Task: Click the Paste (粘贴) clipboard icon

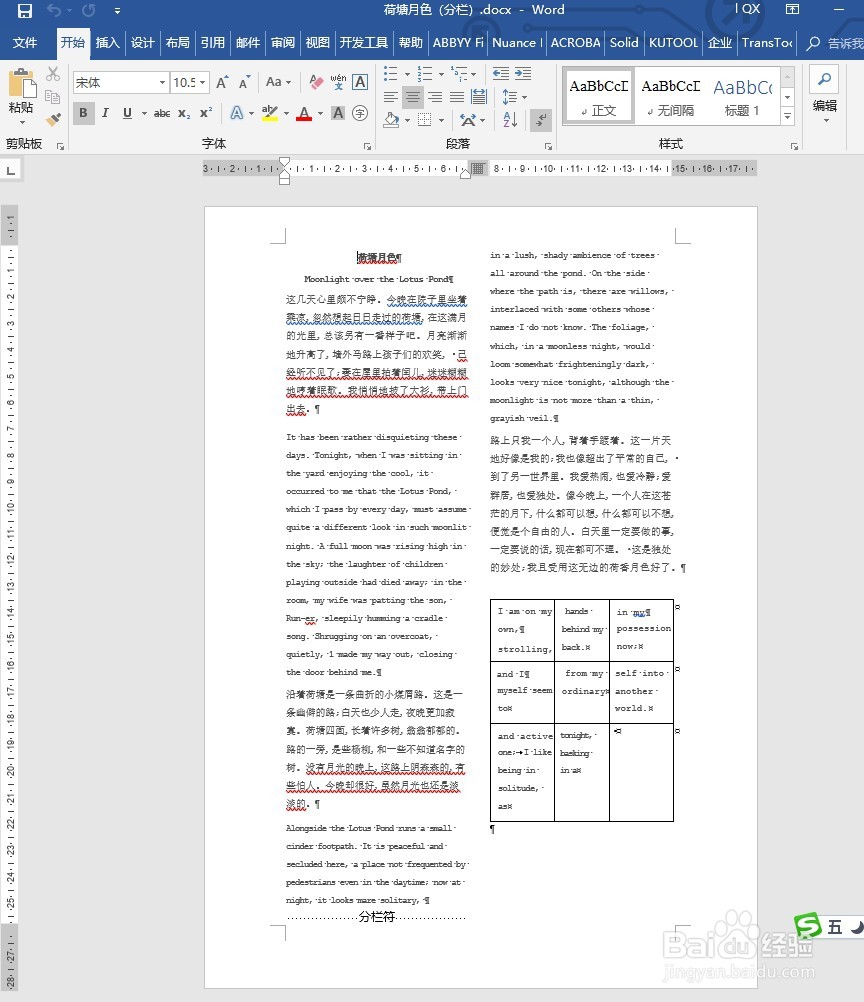Action: (21, 84)
